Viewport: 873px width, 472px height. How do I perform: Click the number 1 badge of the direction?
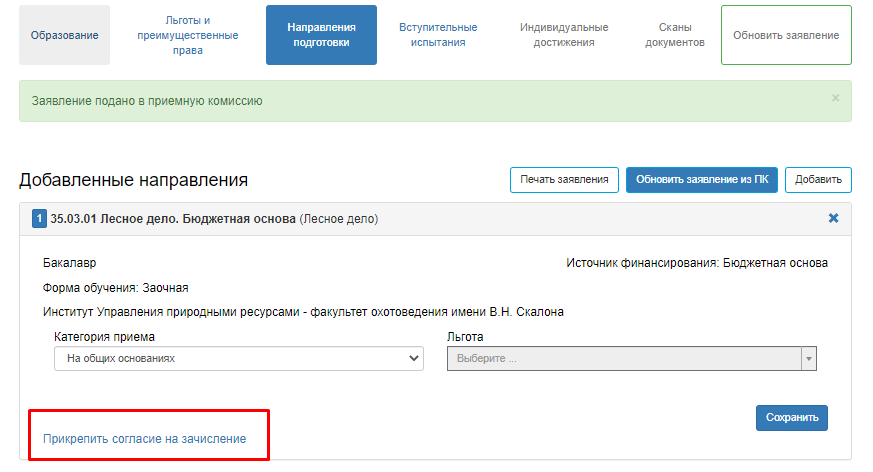pos(40,219)
